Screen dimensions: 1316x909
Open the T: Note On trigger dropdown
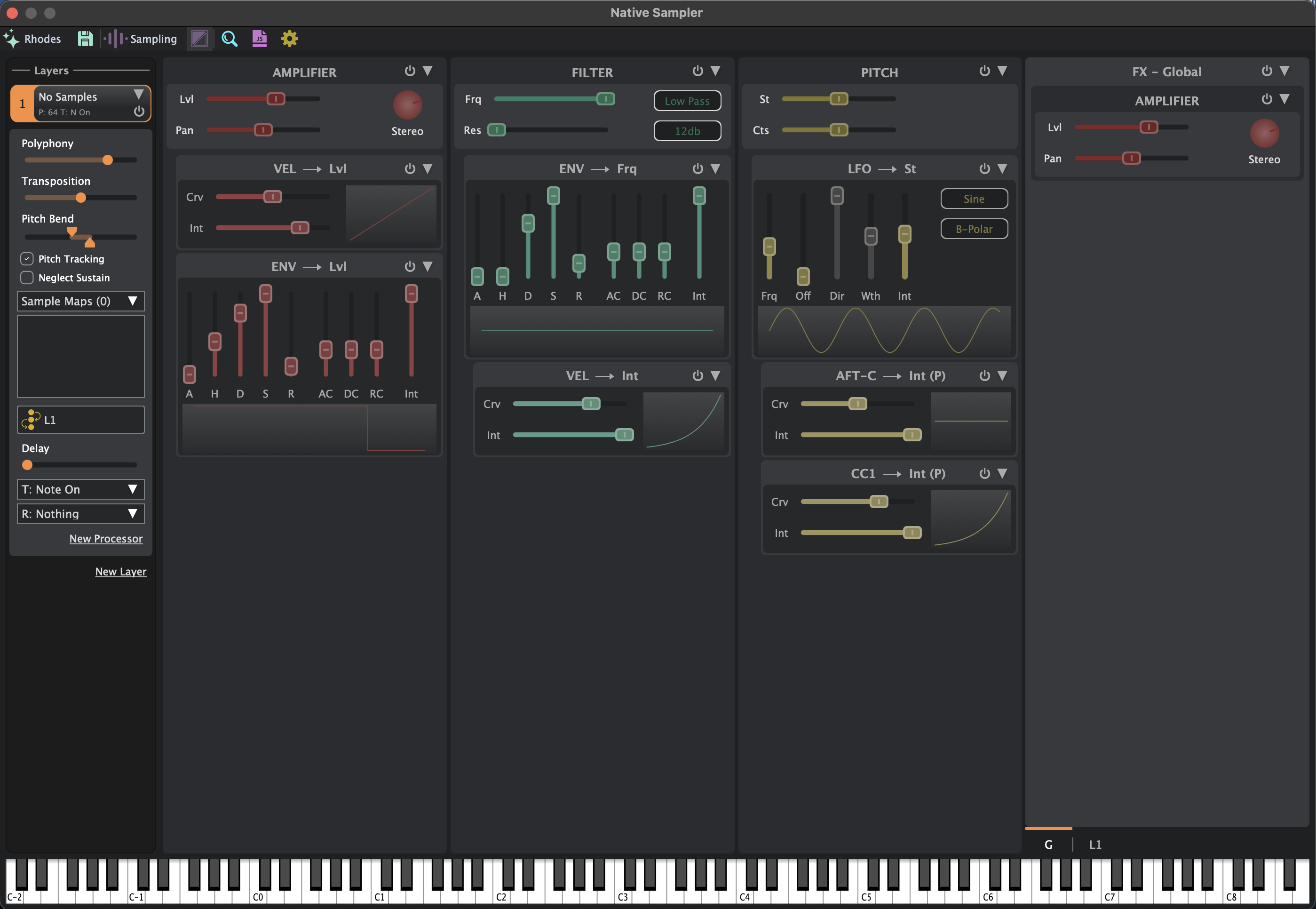coord(80,489)
